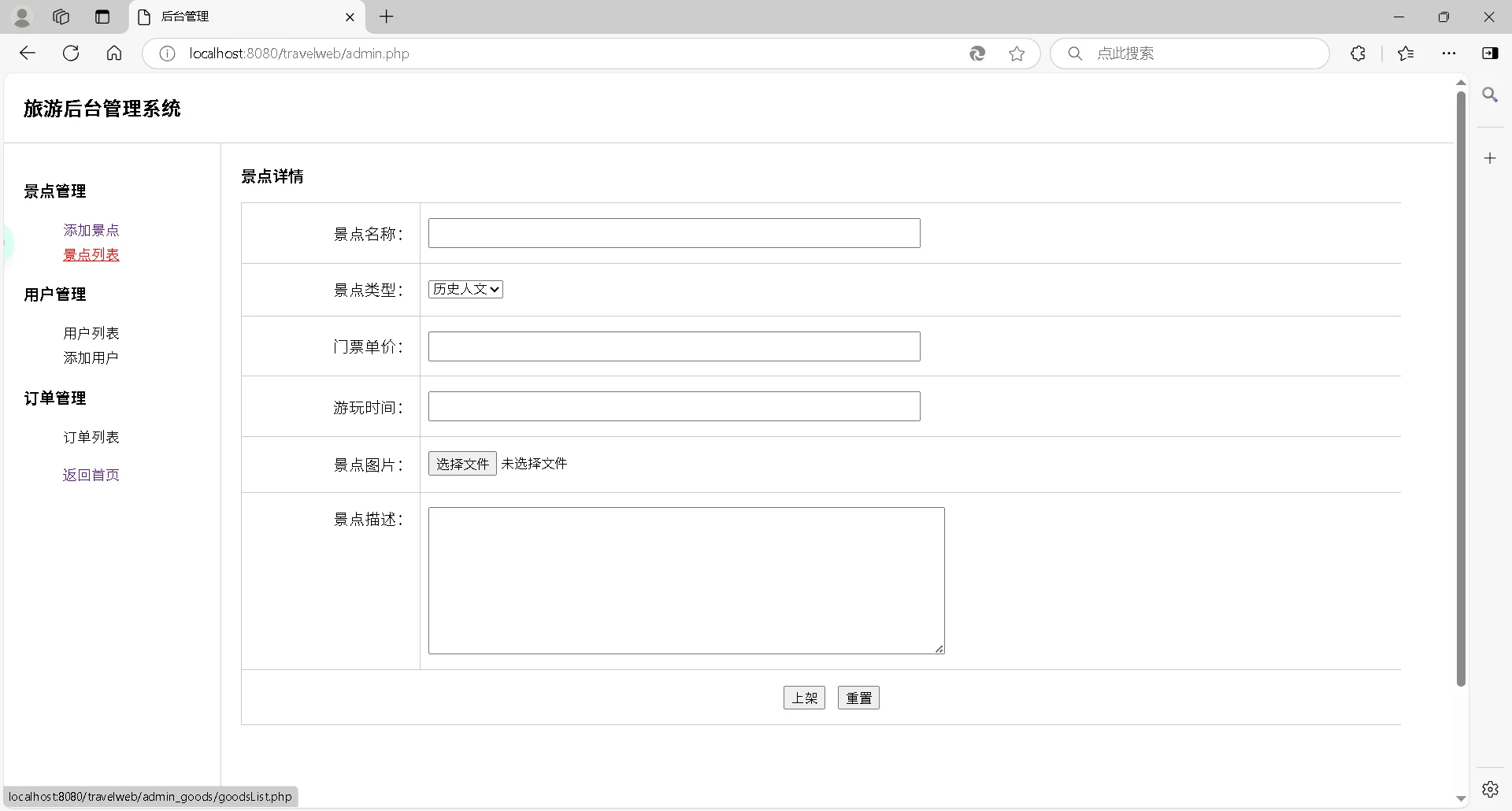Viewport: 1512px width, 811px height.
Task: Click the 上架 submit button
Action: [x=803, y=698]
